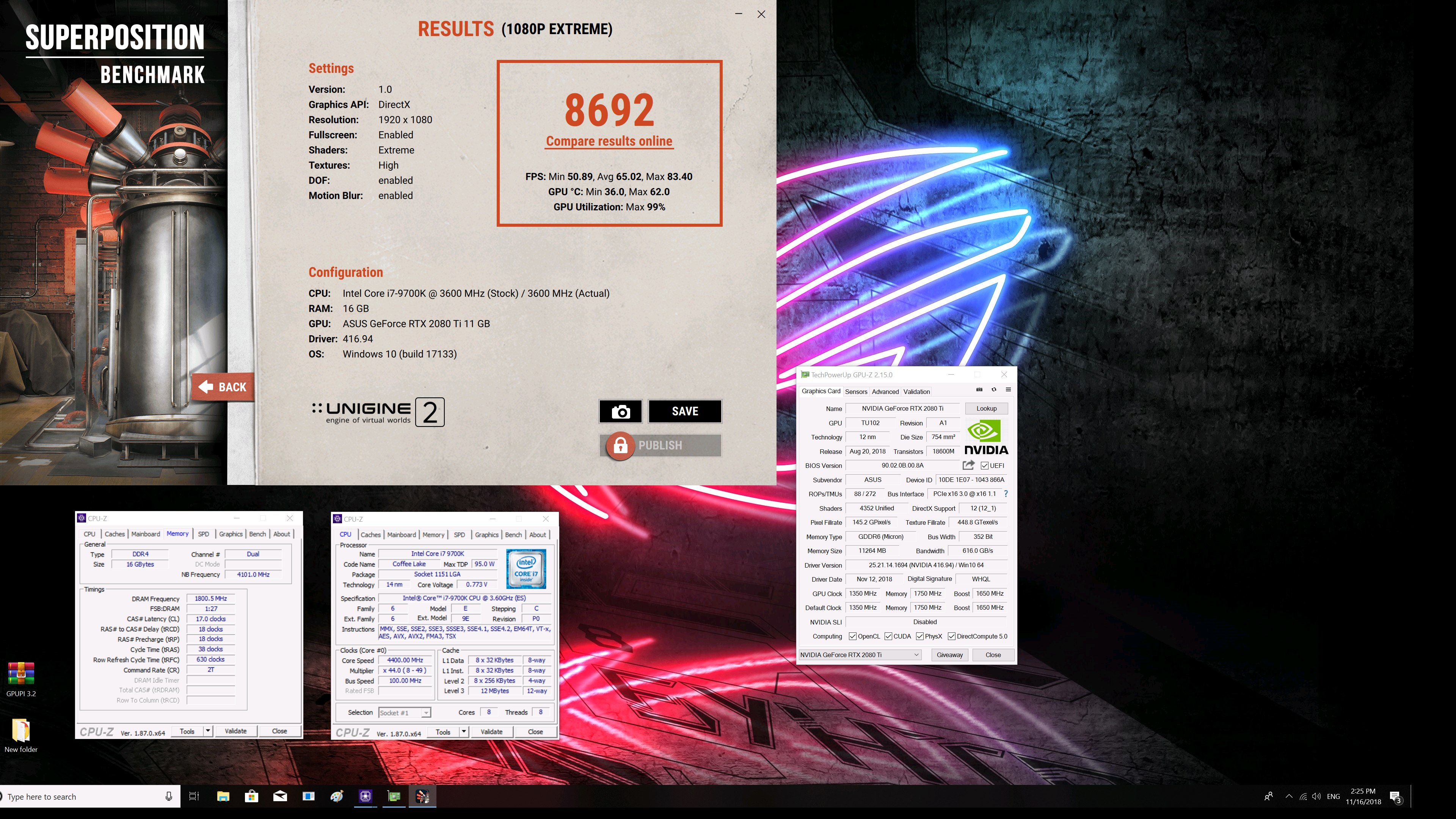Viewport: 1456px width, 819px height.
Task: Toggle the UEFI checkbox in GPU-Z
Action: 985,466
